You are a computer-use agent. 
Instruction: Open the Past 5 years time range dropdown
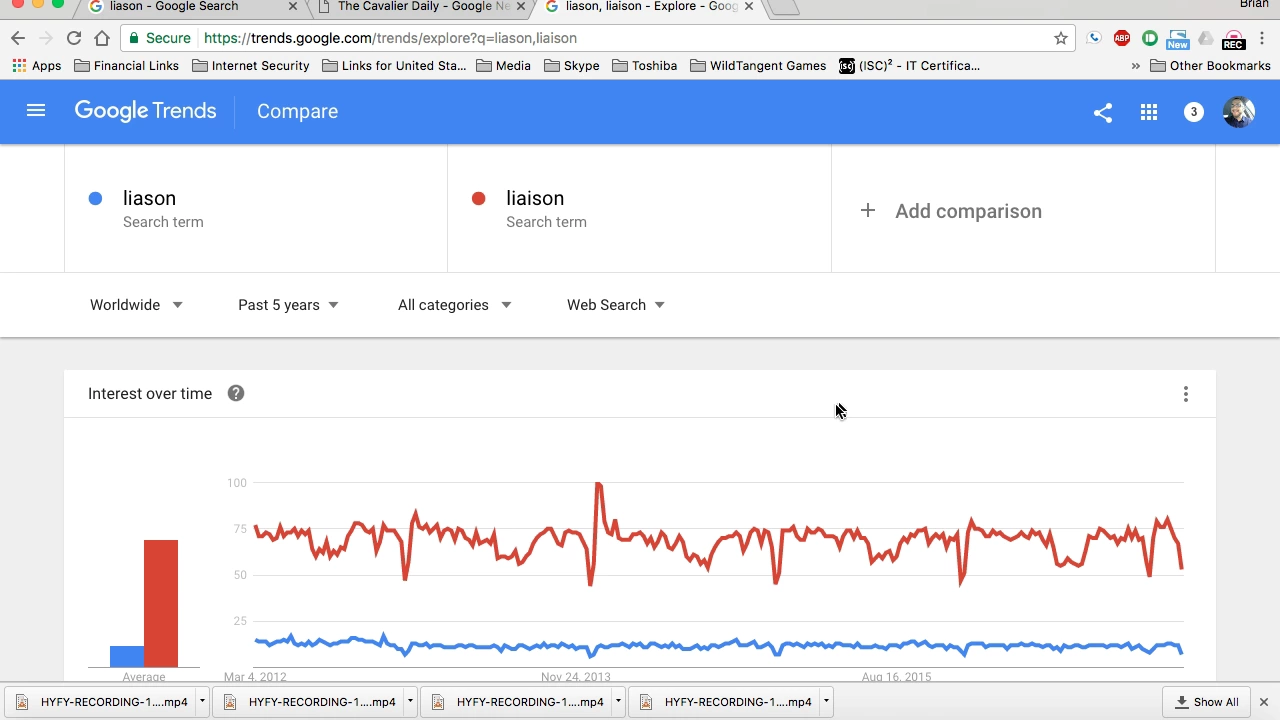click(x=288, y=305)
